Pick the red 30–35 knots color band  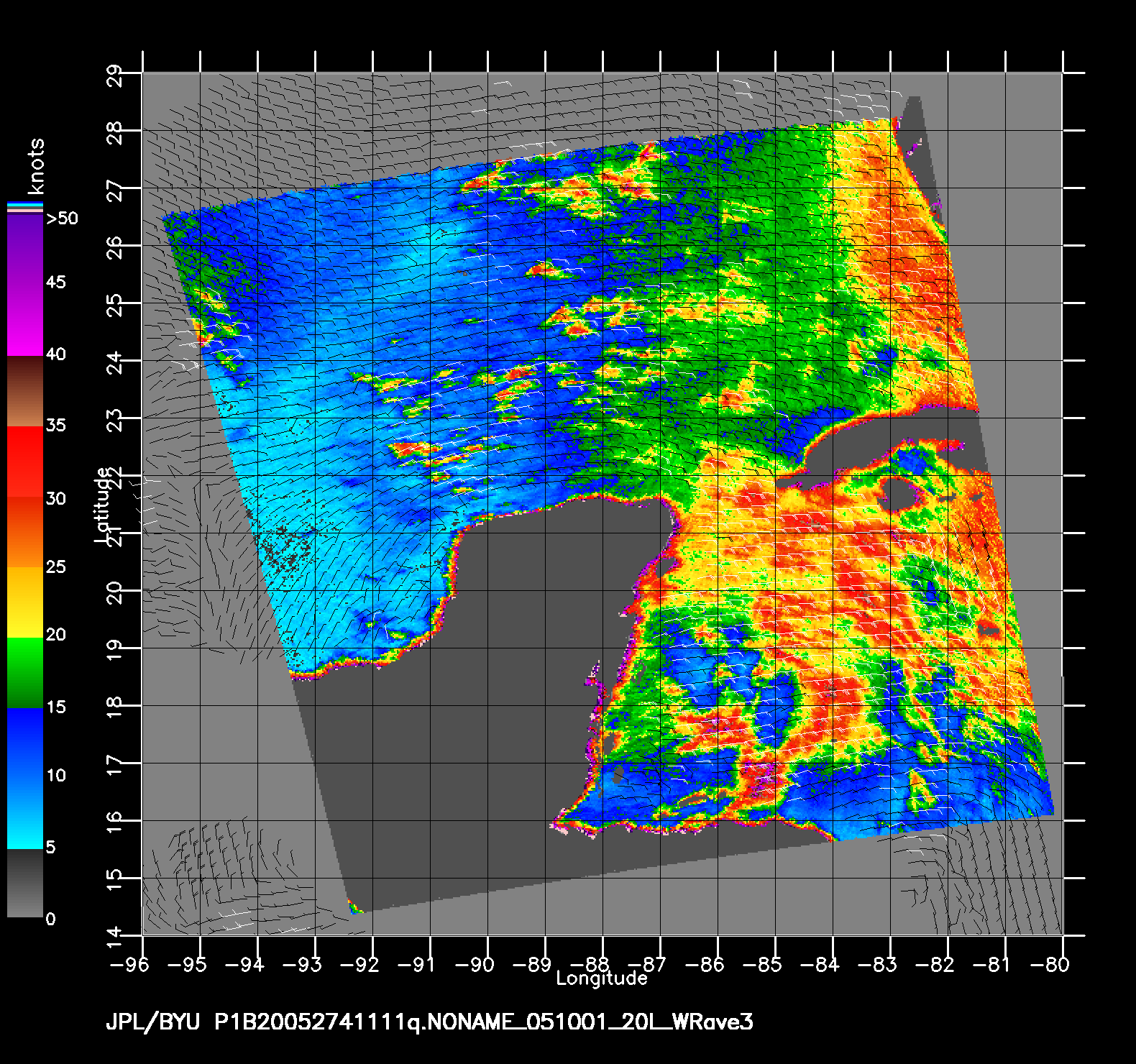[x=25, y=462]
